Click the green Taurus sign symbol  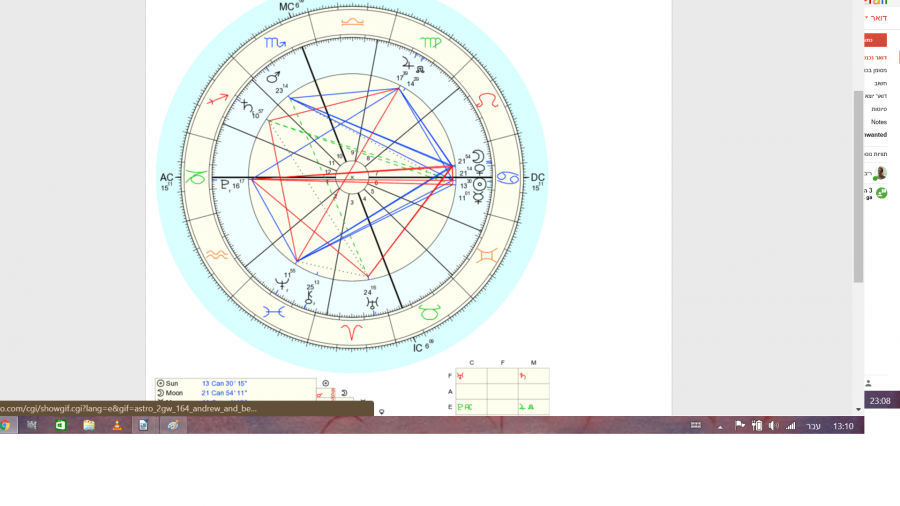tap(429, 312)
